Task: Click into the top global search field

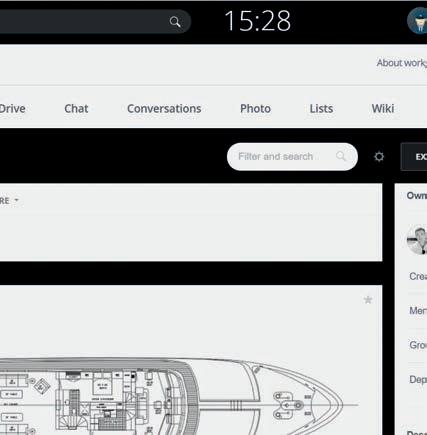Action: (95, 22)
